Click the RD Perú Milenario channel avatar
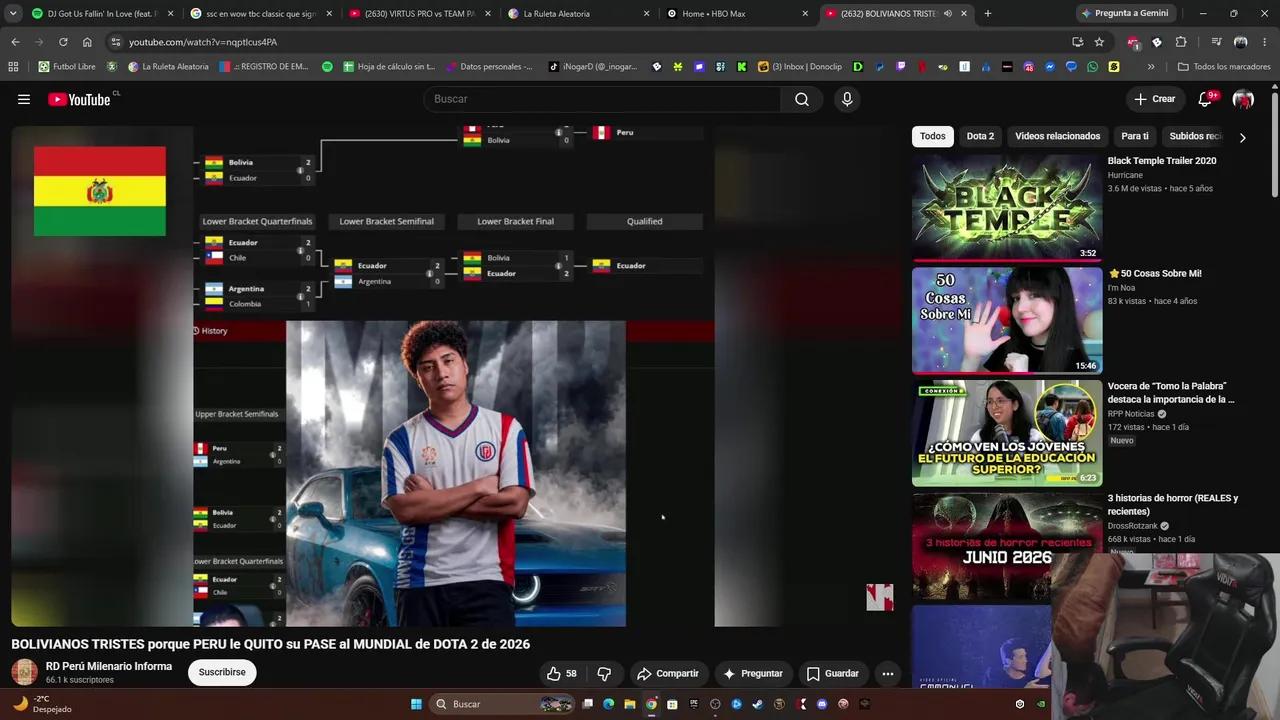Viewport: 1280px width, 720px height. (24, 672)
